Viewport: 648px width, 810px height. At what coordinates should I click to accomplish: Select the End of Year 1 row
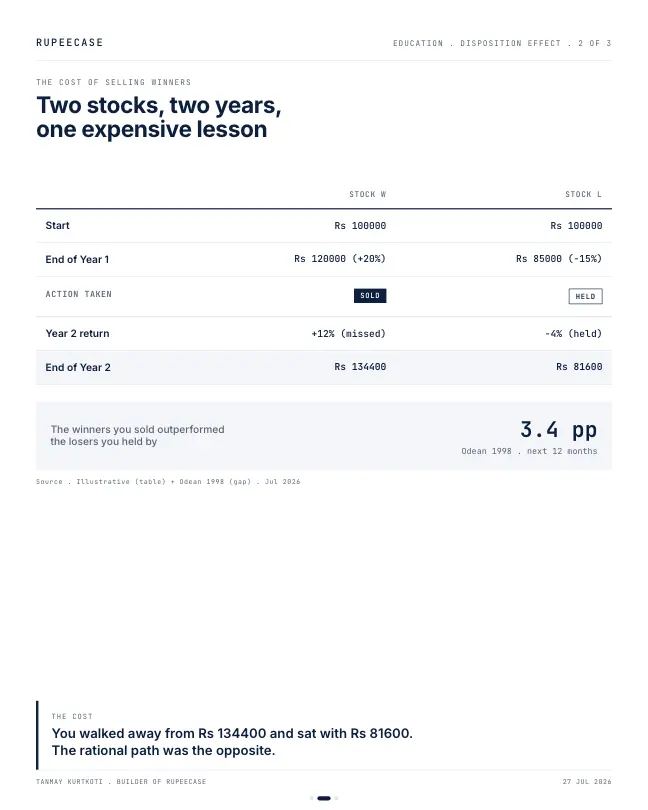tap(324, 259)
